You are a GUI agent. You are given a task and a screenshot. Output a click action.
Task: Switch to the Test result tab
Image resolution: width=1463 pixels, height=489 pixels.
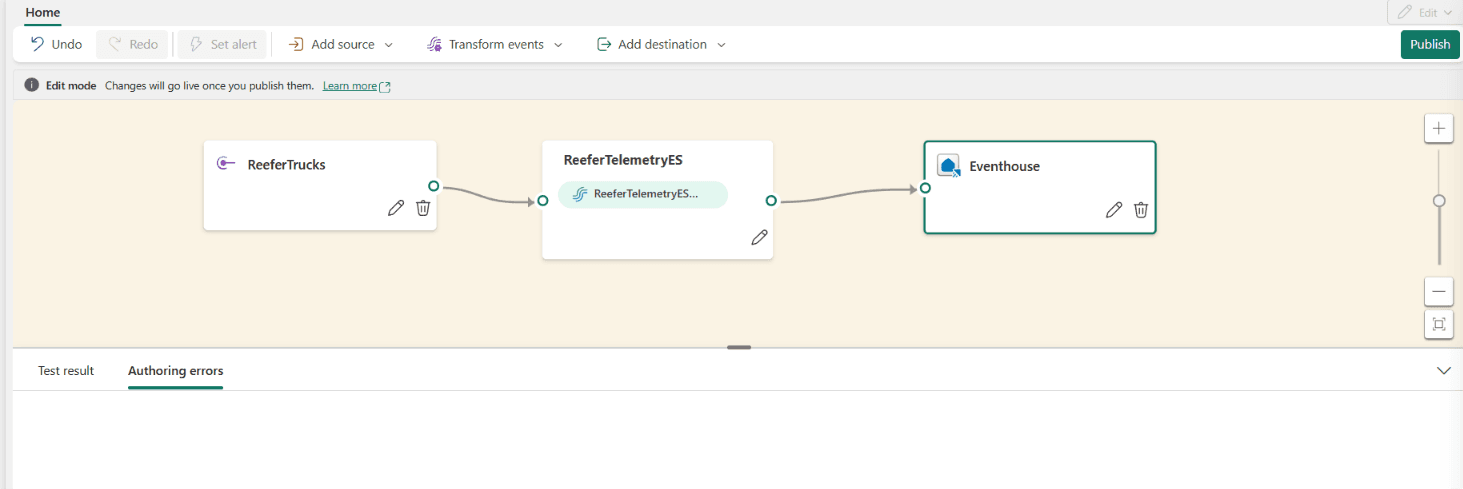coord(66,371)
